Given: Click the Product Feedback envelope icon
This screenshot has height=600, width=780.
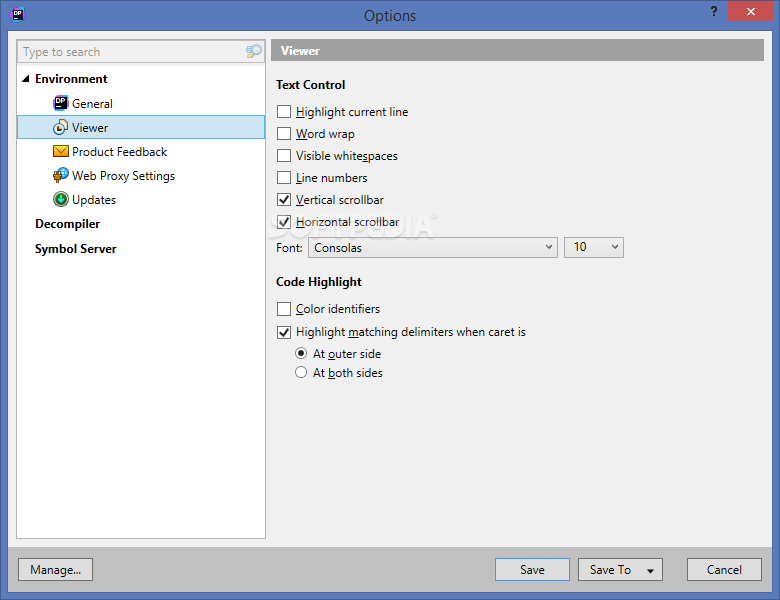Looking at the screenshot, I should [x=61, y=151].
